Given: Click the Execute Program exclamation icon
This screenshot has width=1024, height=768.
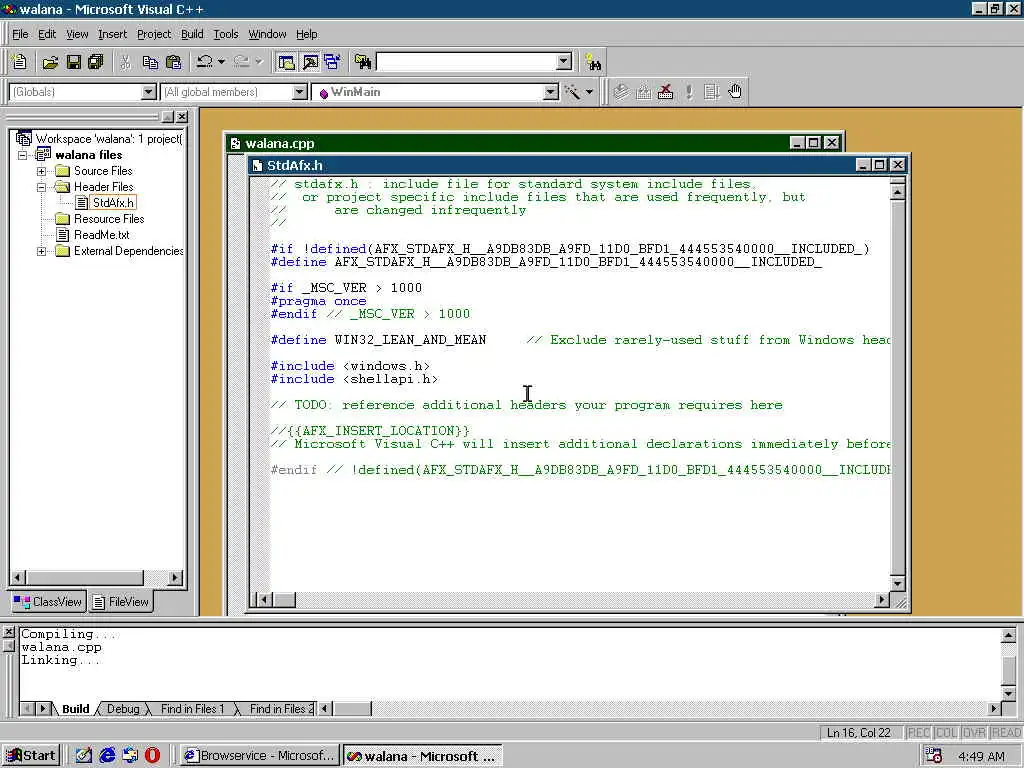Looking at the screenshot, I should (689, 92).
